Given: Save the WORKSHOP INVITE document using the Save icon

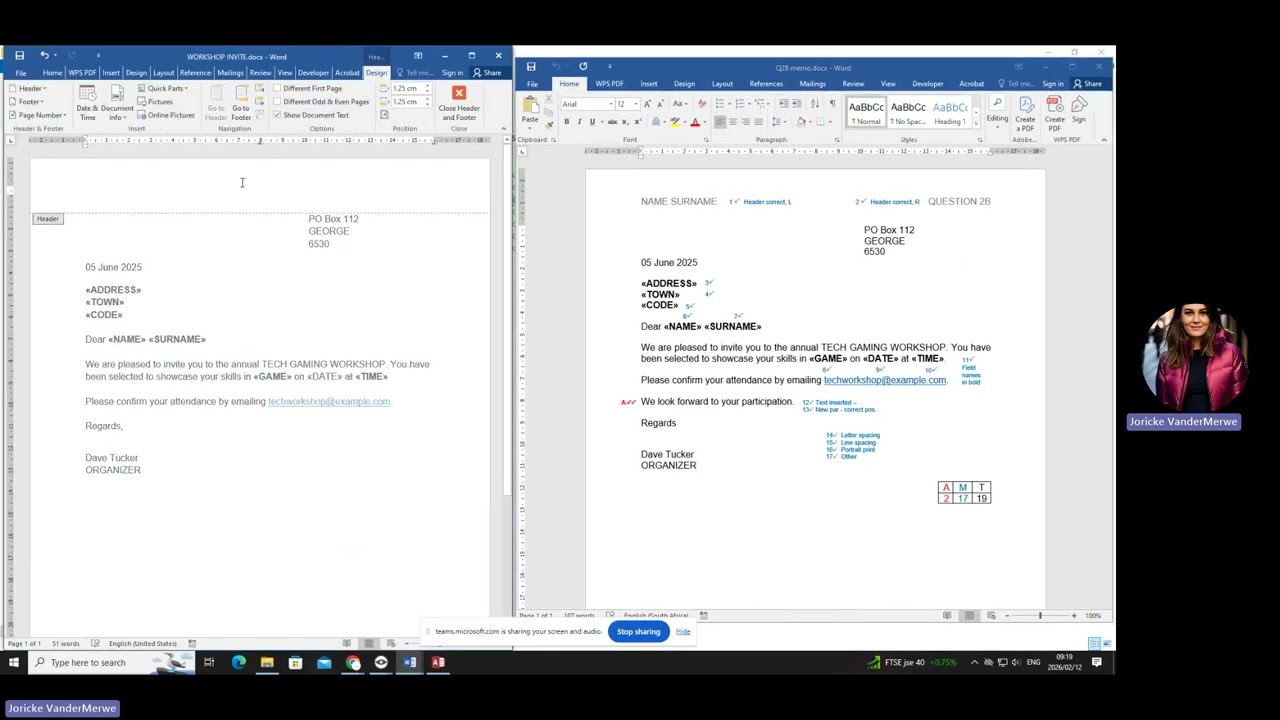Looking at the screenshot, I should tap(19, 56).
